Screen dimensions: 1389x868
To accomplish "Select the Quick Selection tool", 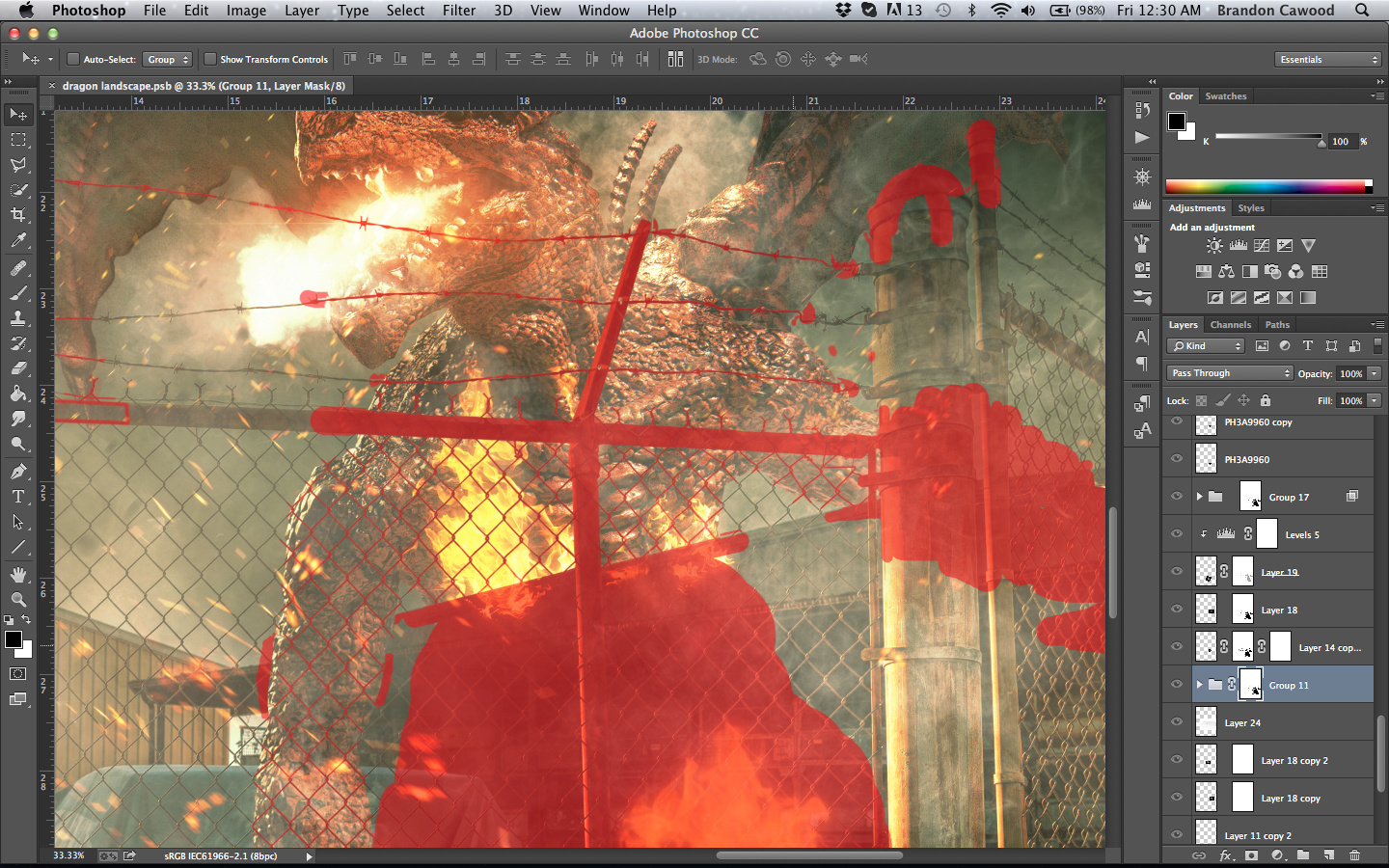I will (x=18, y=190).
